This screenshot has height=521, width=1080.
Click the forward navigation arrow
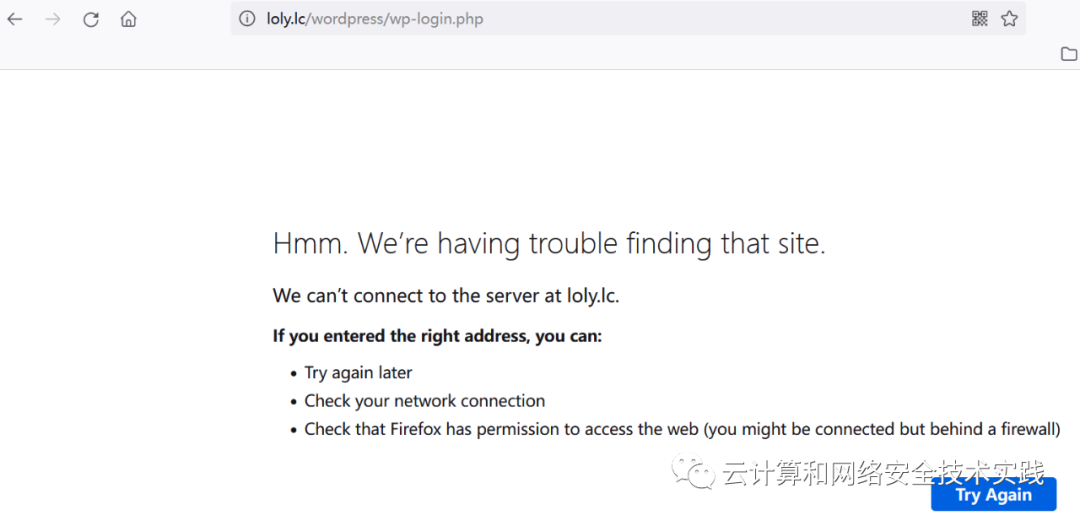coord(52,19)
